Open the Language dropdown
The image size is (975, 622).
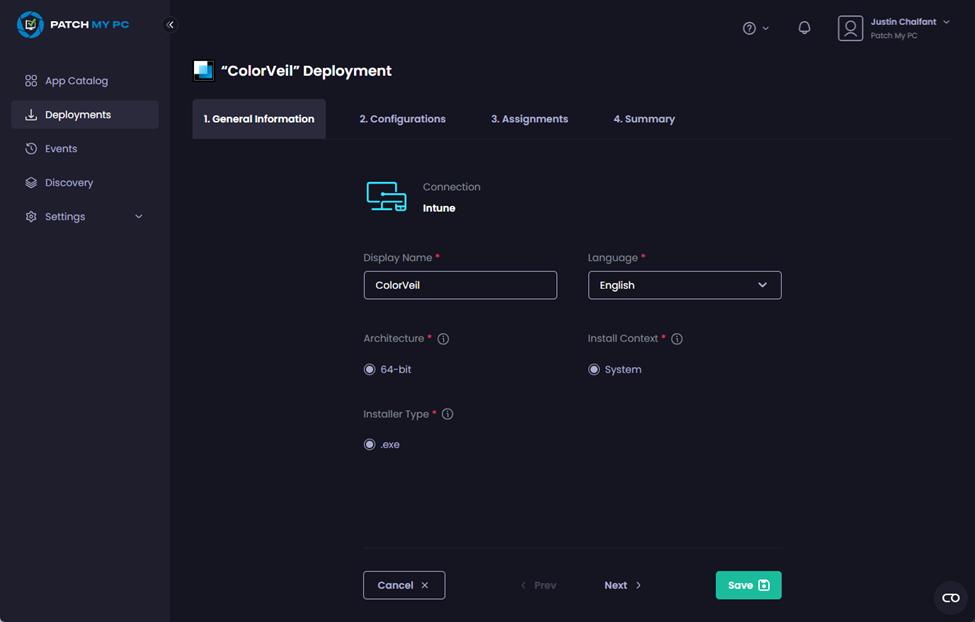684,285
